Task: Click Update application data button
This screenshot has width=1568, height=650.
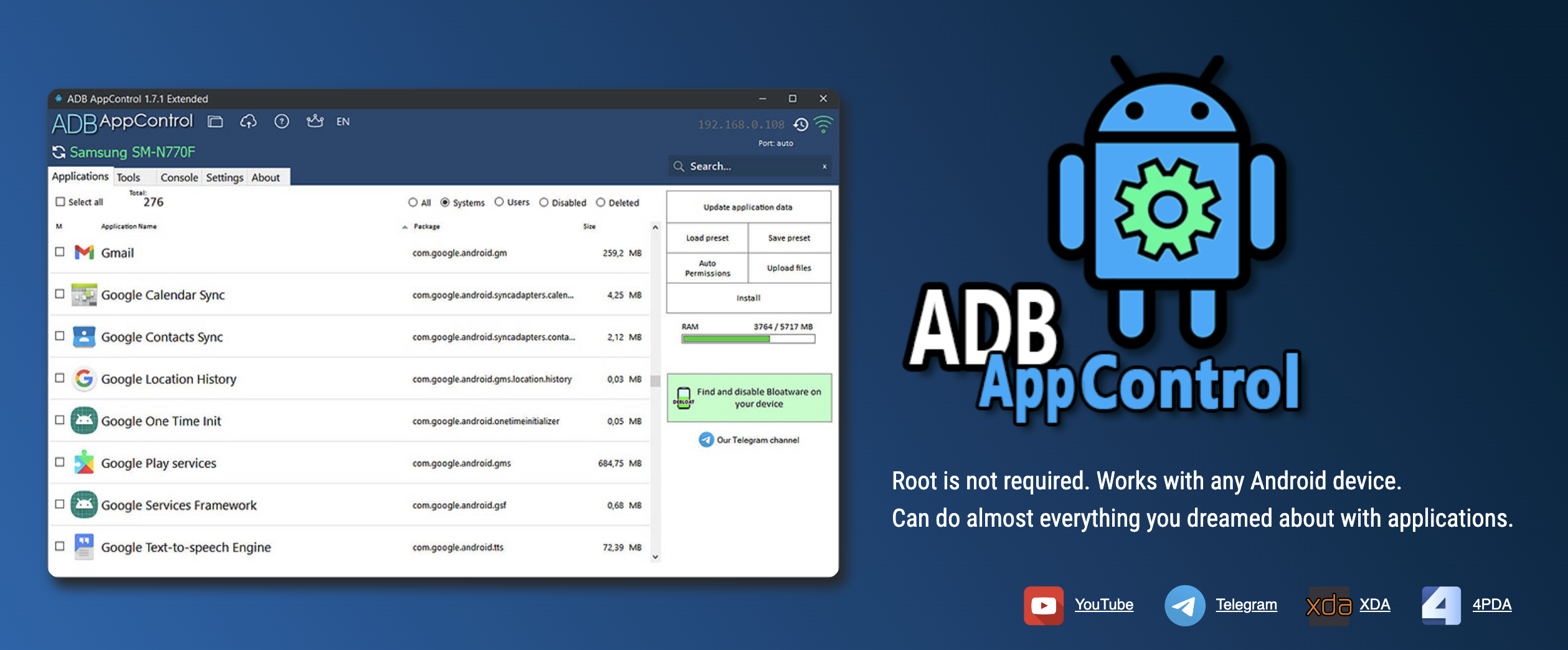Action: click(749, 207)
